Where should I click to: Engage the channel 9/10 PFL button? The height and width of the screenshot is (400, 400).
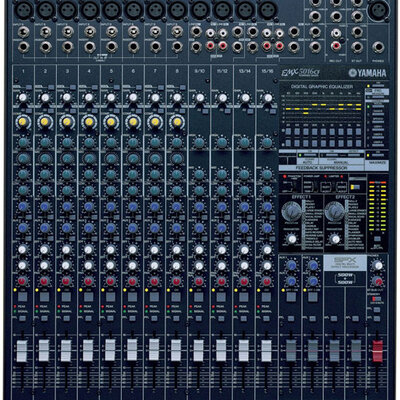(x=199, y=319)
